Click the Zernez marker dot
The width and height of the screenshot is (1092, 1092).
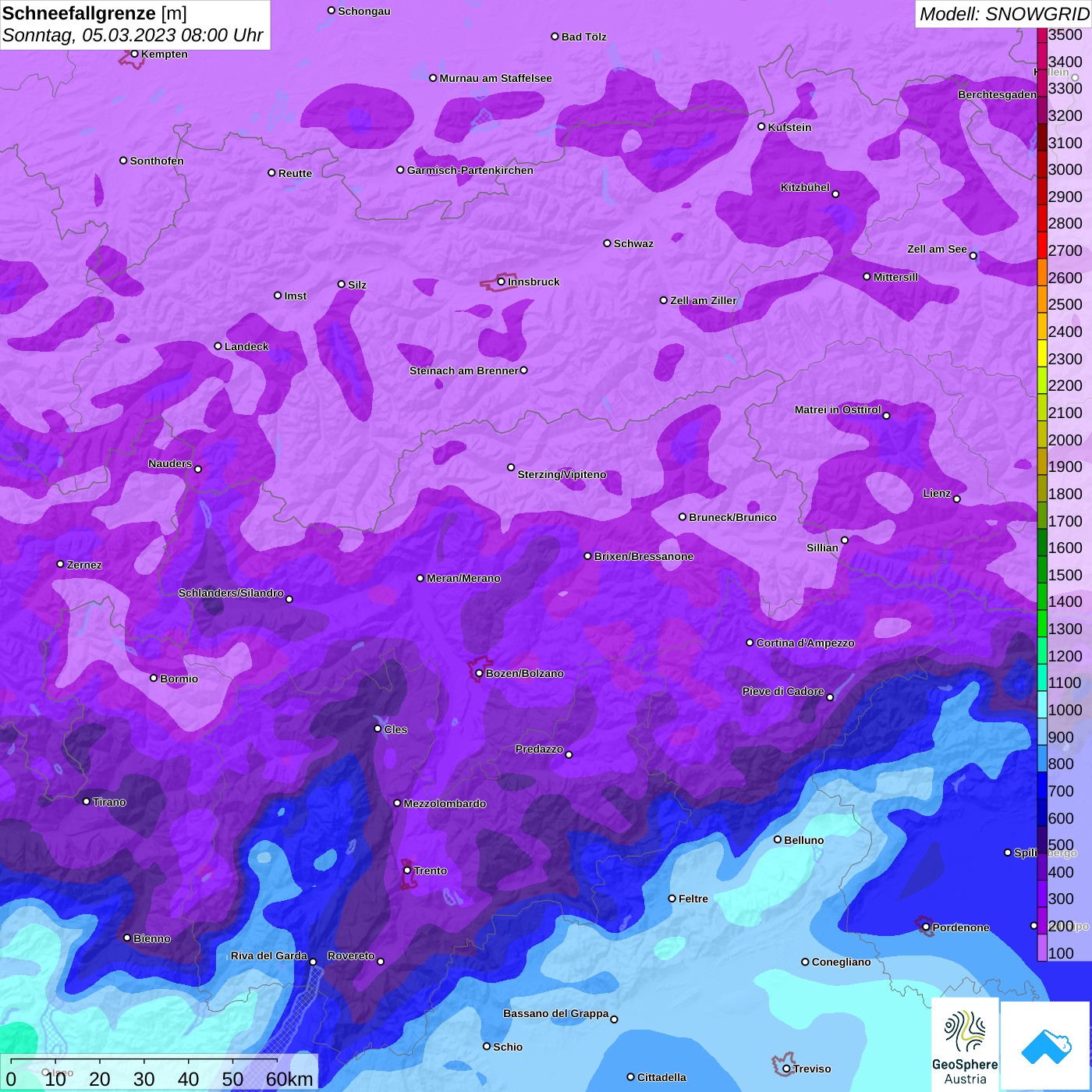[60, 564]
